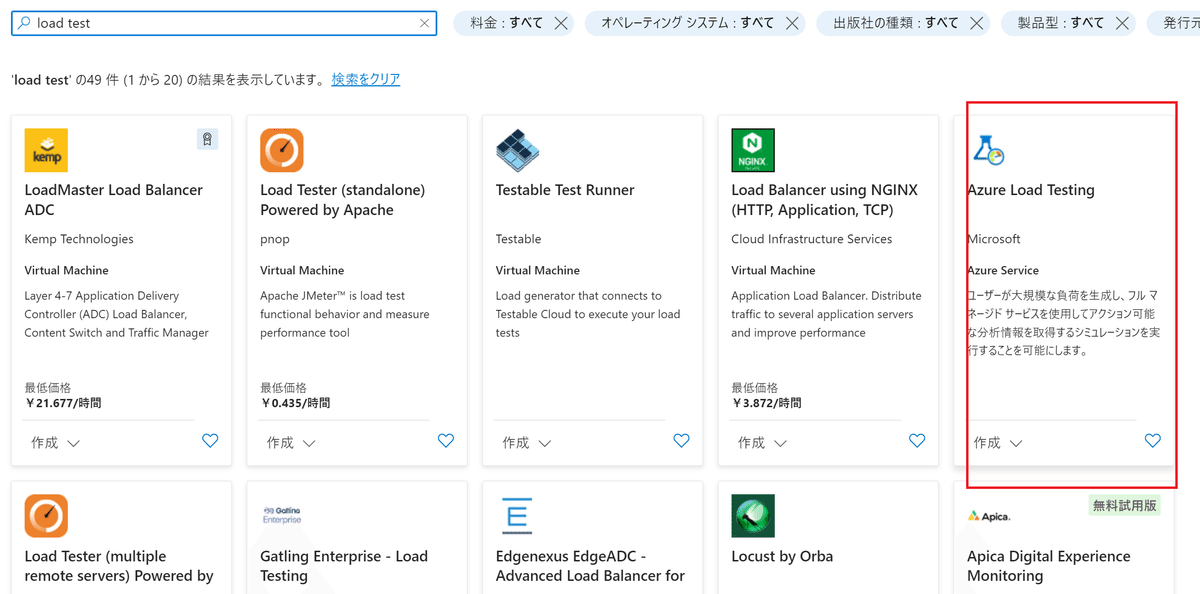1200x594 pixels.
Task: Expand 作成 on Testable Test Runner card
Action: coord(527,442)
